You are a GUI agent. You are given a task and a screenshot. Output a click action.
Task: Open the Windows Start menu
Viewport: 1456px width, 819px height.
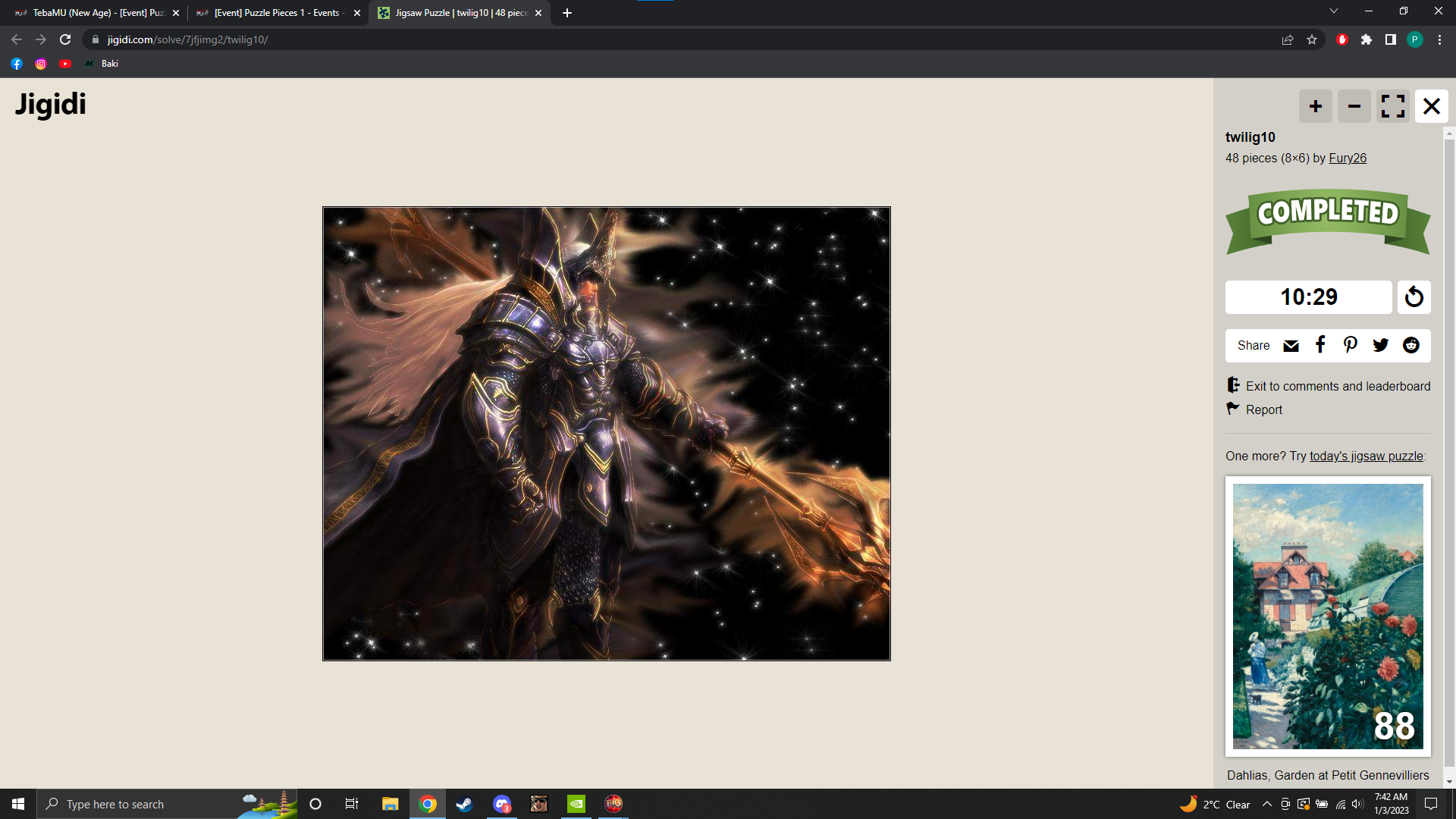pos(18,804)
